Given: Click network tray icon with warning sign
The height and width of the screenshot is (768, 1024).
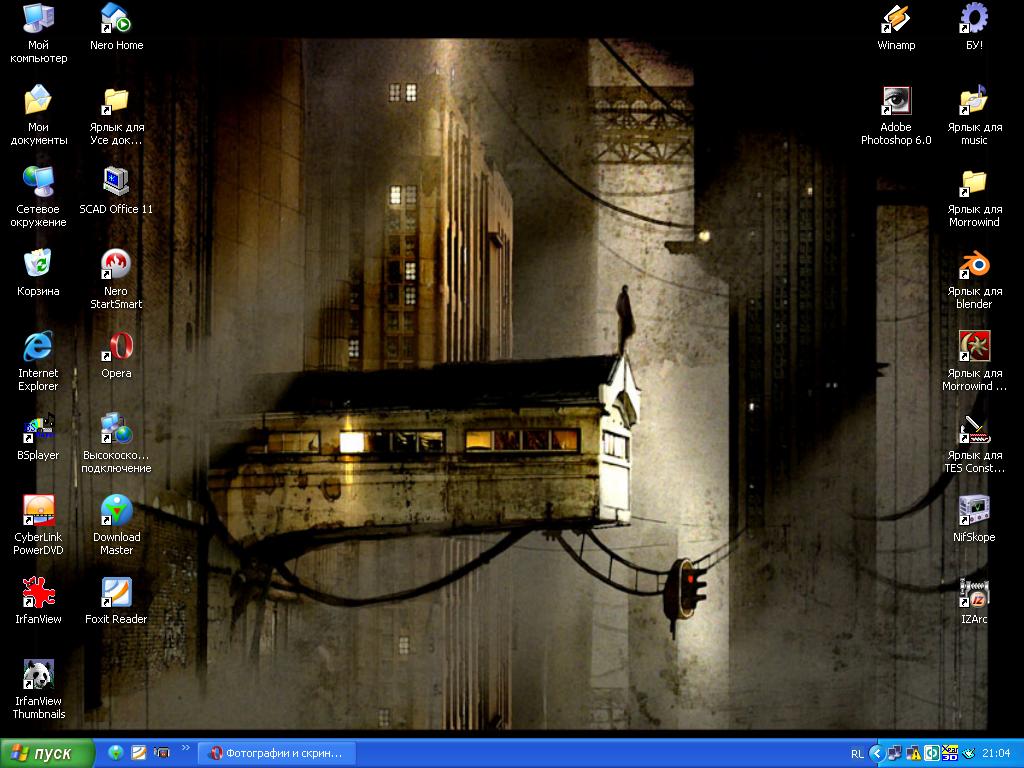Looking at the screenshot, I should pos(913,753).
